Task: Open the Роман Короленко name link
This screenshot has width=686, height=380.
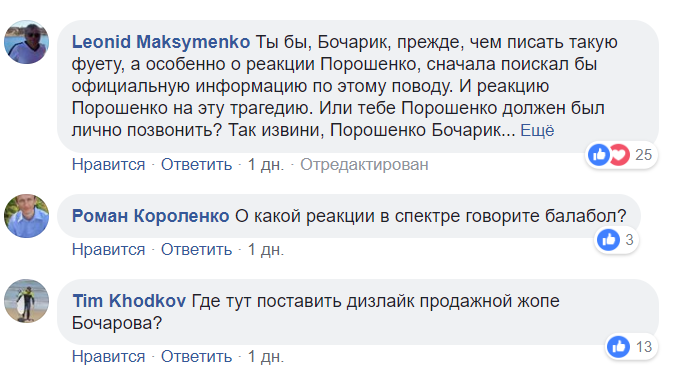Action: [x=150, y=216]
